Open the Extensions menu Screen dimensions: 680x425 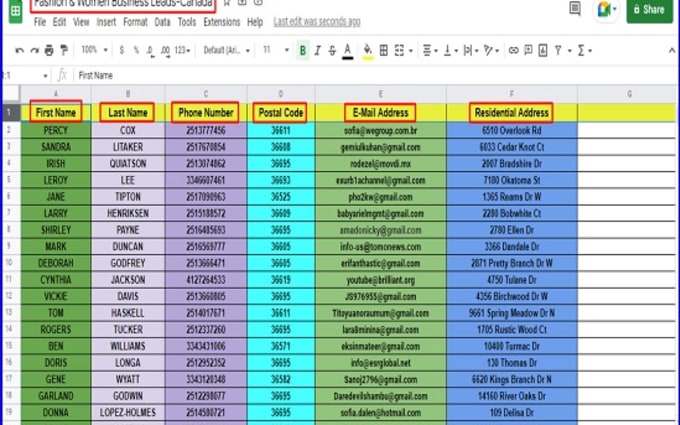(222, 22)
